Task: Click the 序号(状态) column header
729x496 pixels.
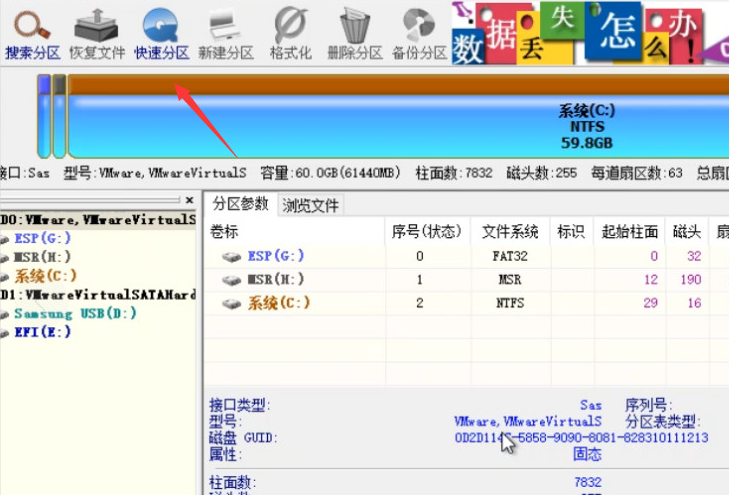Action: pyautogui.click(x=427, y=231)
